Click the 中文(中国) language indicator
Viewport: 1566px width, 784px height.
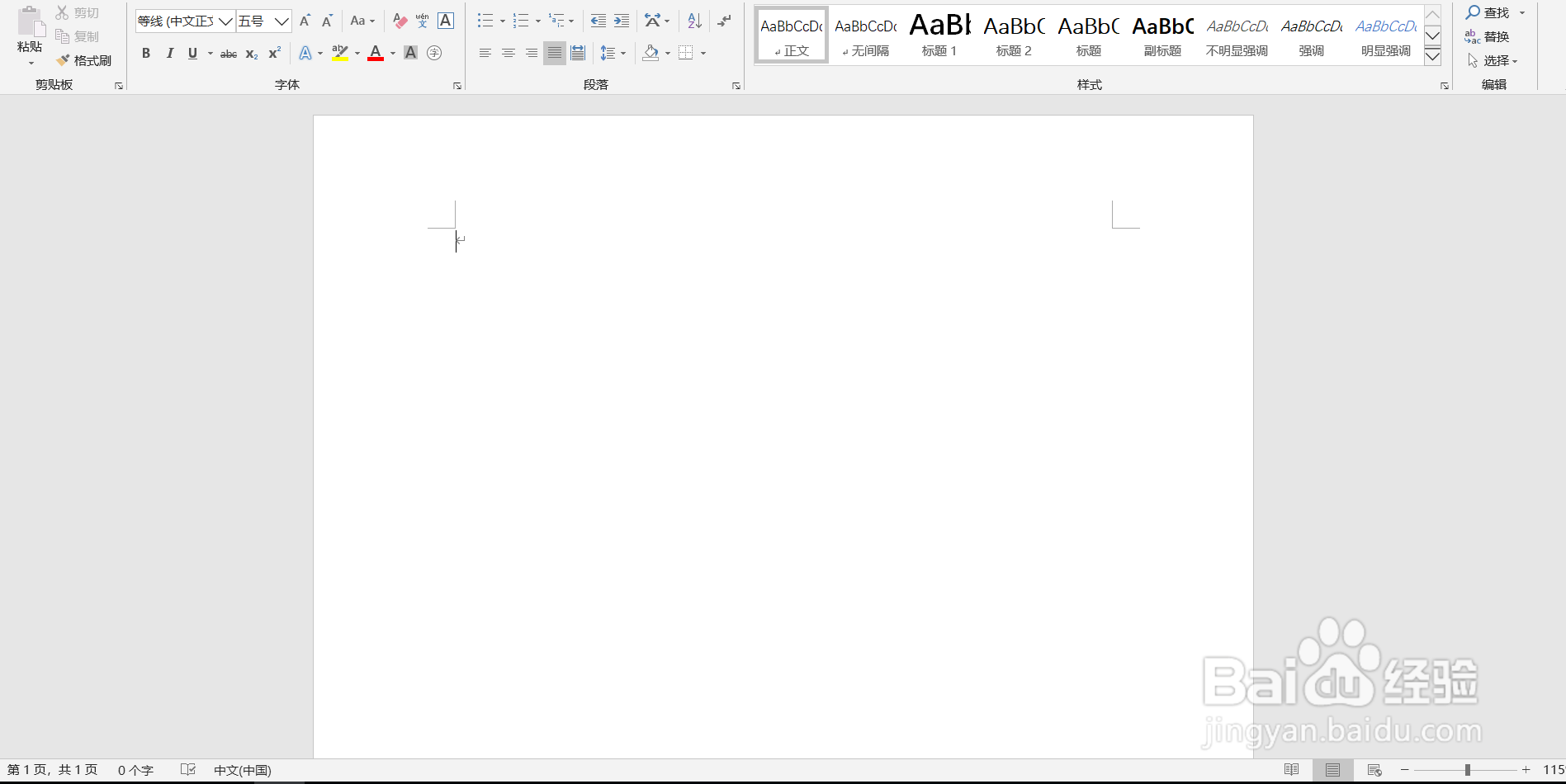tap(243, 770)
